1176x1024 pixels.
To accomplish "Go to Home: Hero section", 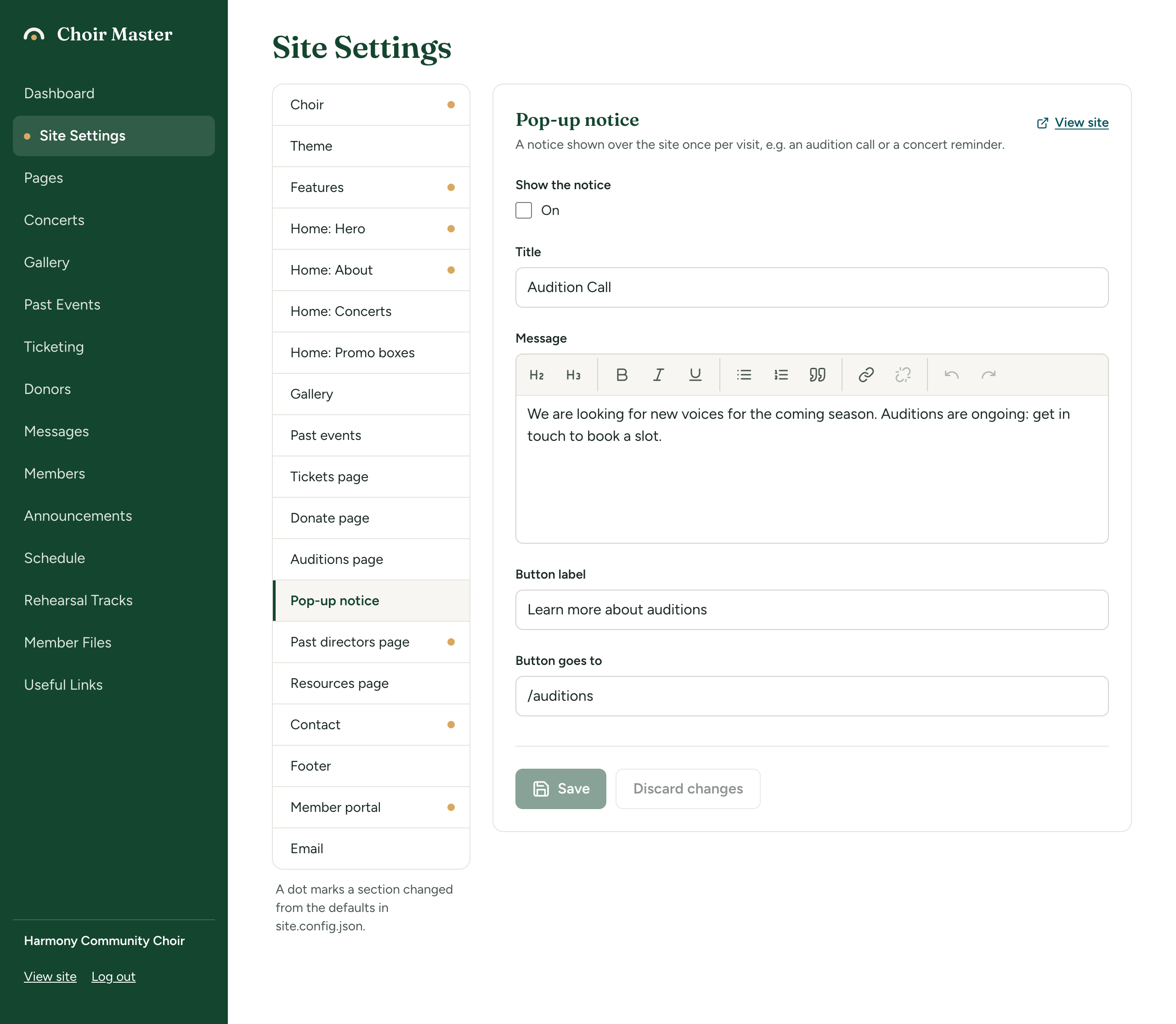I will click(x=371, y=229).
